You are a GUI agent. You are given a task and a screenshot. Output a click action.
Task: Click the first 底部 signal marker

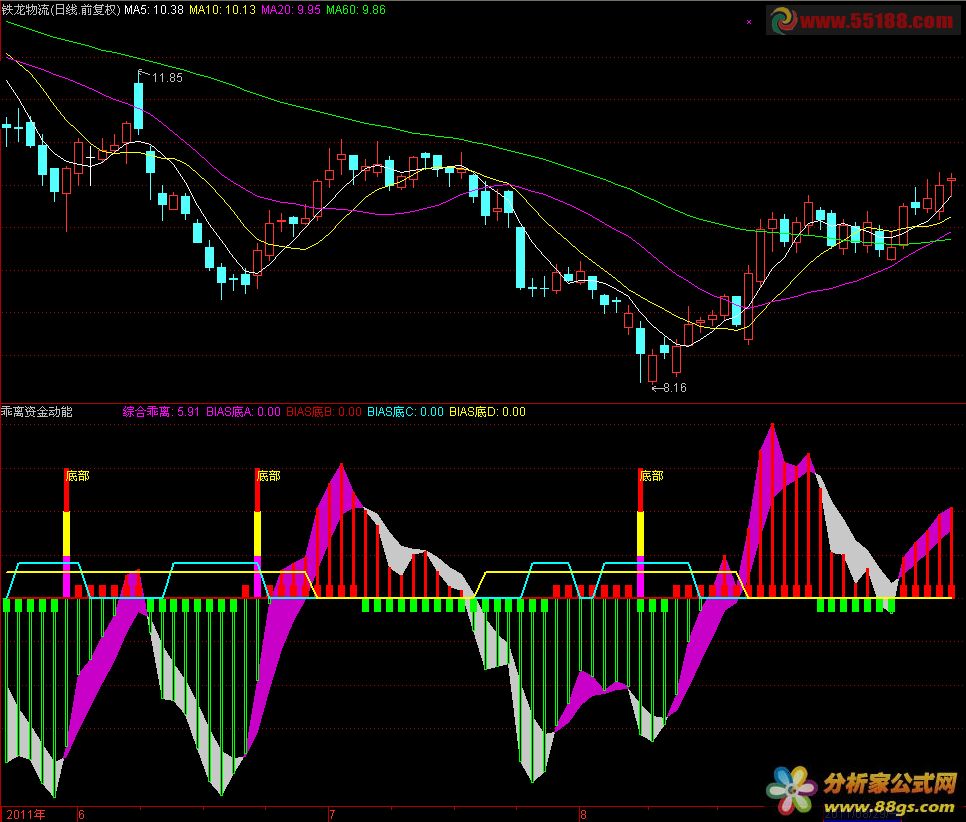click(x=78, y=476)
